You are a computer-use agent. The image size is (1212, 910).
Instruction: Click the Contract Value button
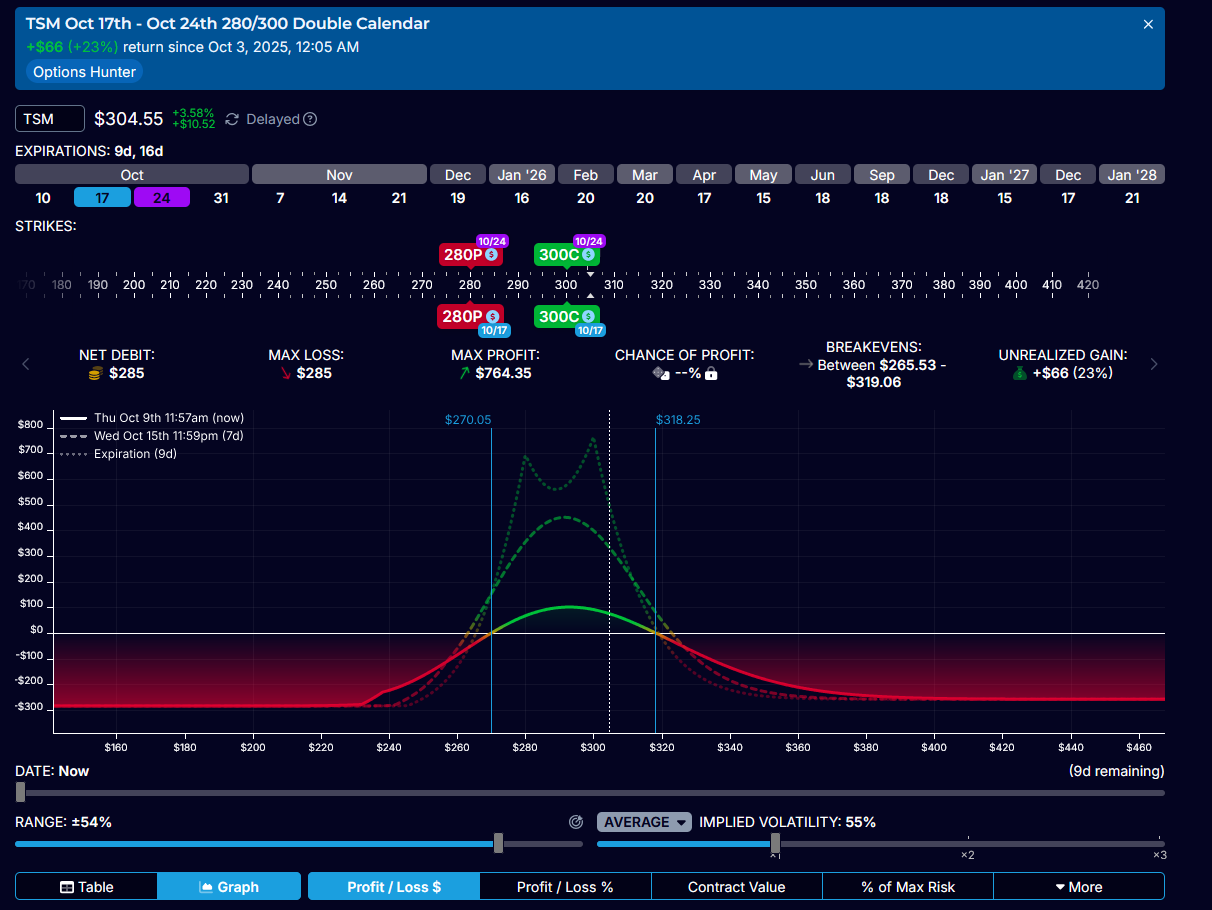point(736,887)
